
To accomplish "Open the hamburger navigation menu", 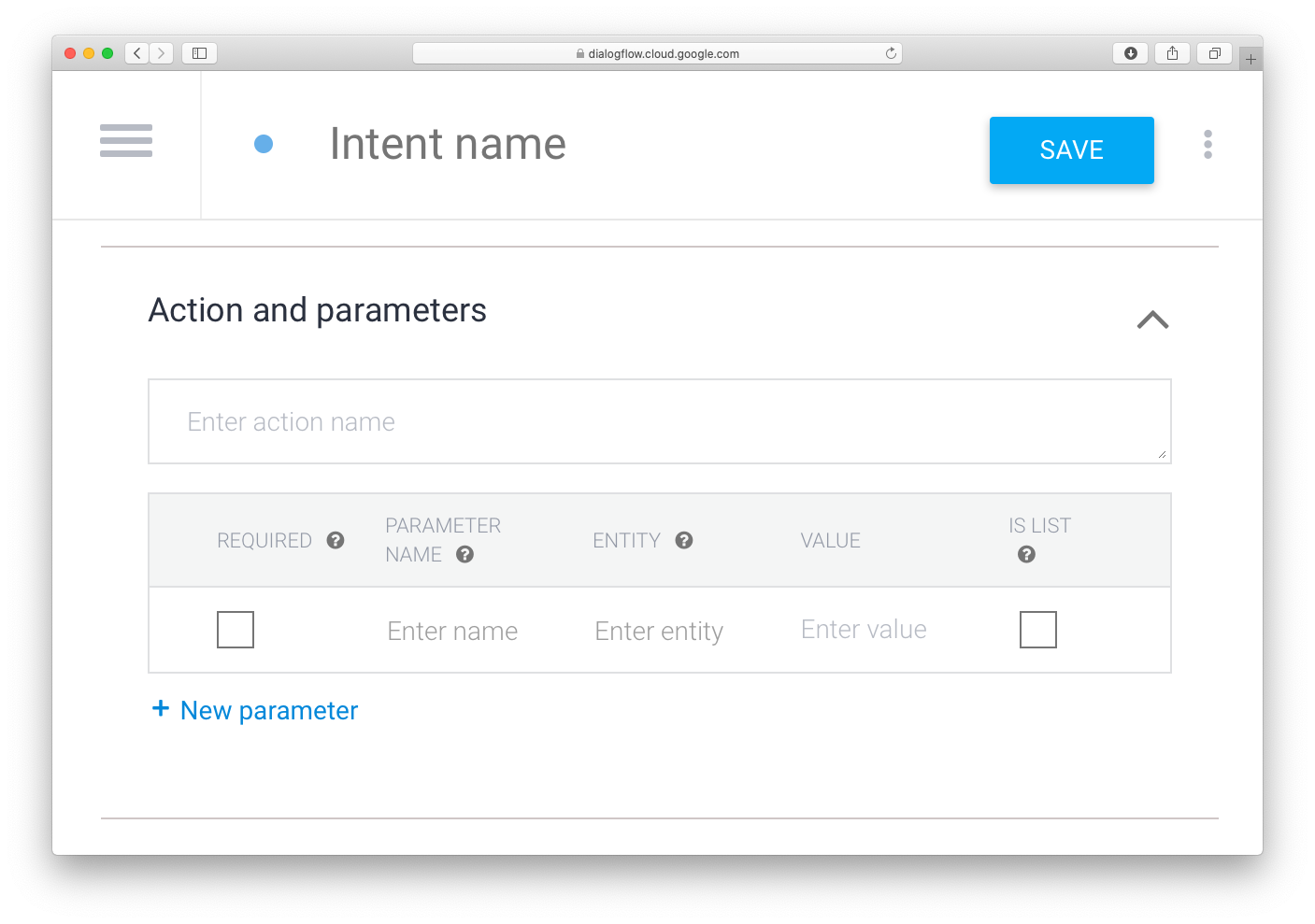I will click(x=125, y=141).
